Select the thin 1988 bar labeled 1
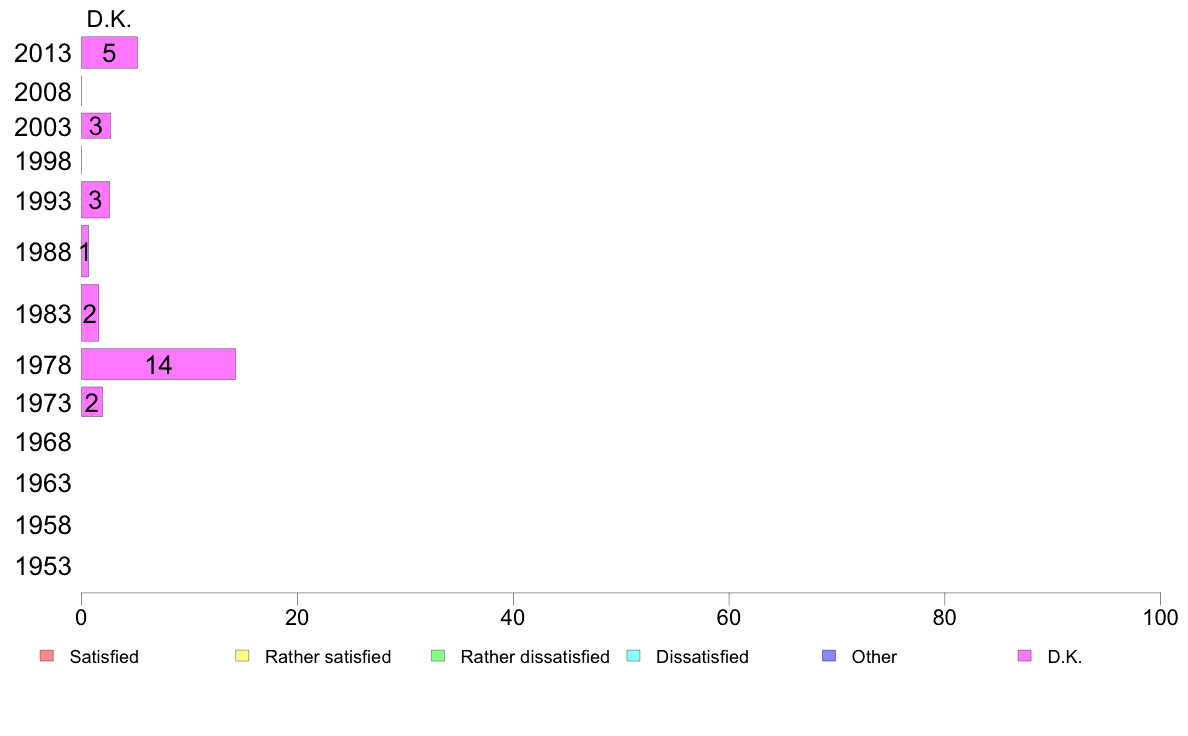This screenshot has height=736, width=1188. (x=85, y=251)
